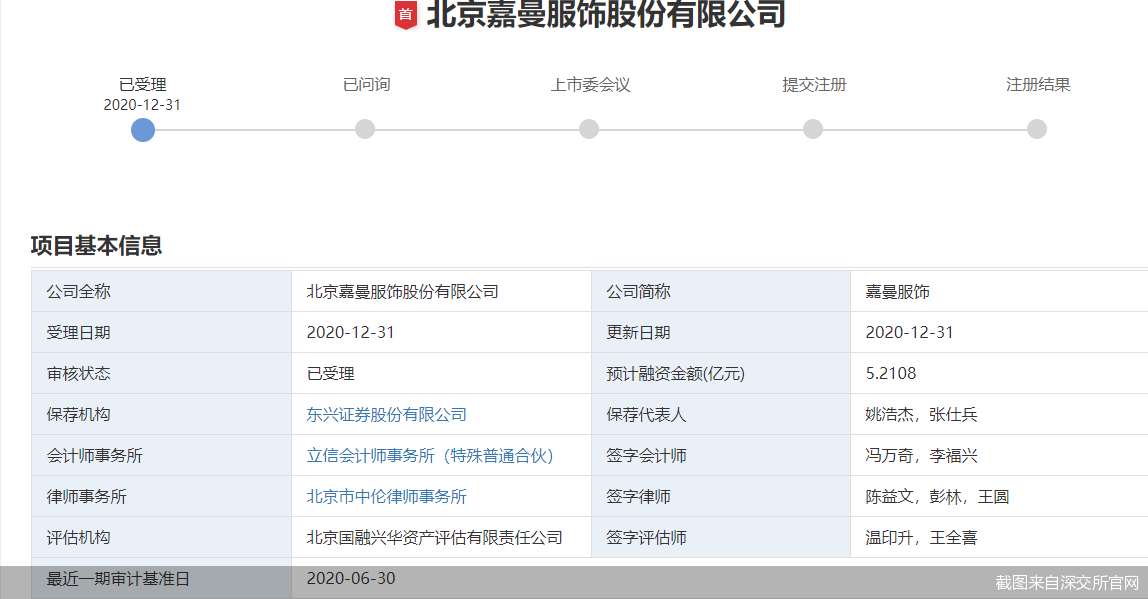Click the sponsor representatives 姚浩杰, 张仕兵
1148x599 pixels.
coord(922,414)
